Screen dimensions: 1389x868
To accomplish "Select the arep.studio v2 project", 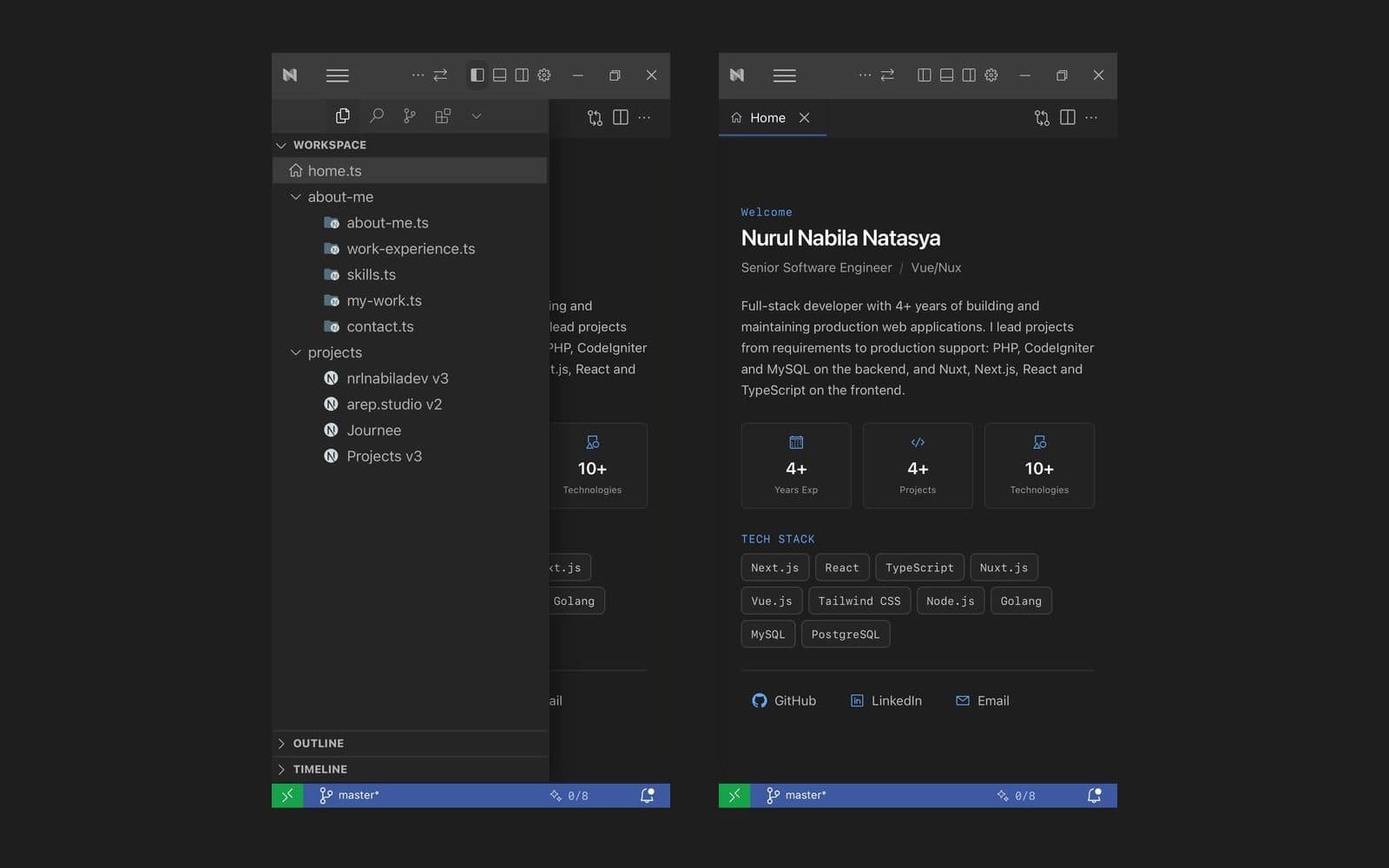I will click(410, 404).
